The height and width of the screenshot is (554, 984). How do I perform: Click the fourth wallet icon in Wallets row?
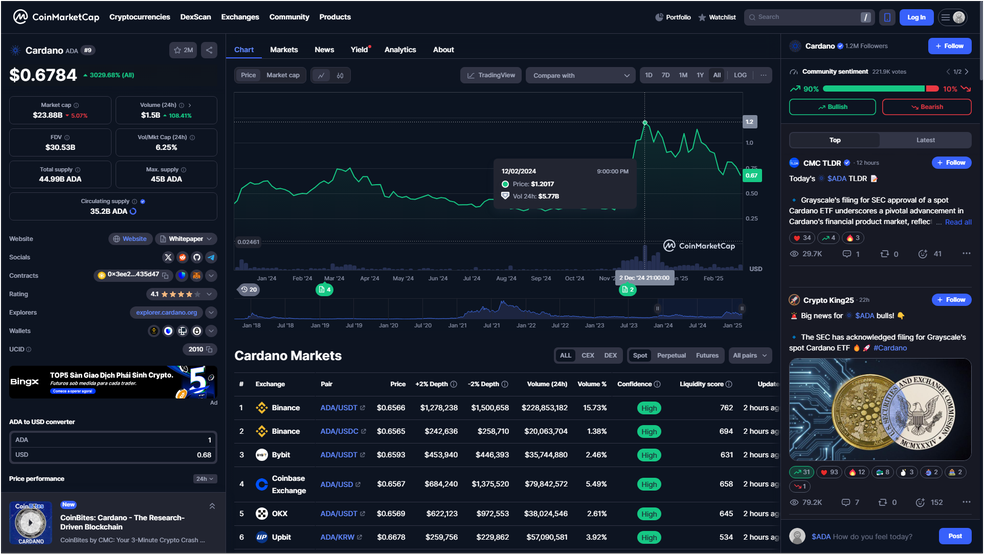(x=197, y=331)
